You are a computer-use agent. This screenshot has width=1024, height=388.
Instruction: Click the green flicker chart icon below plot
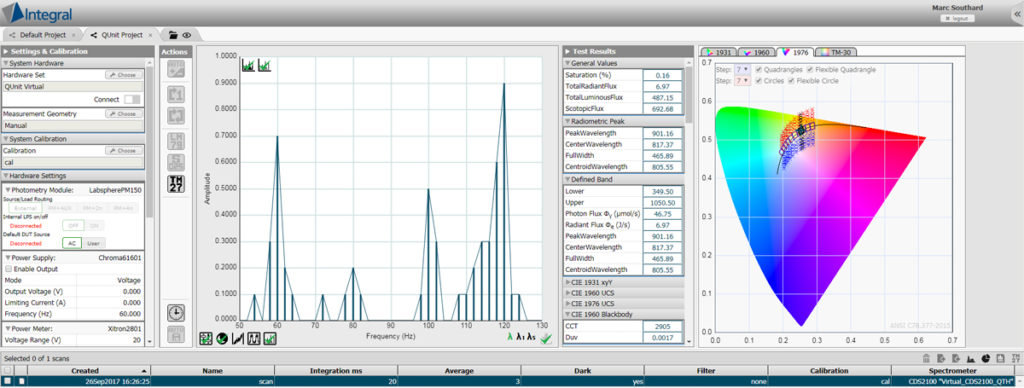click(270, 338)
